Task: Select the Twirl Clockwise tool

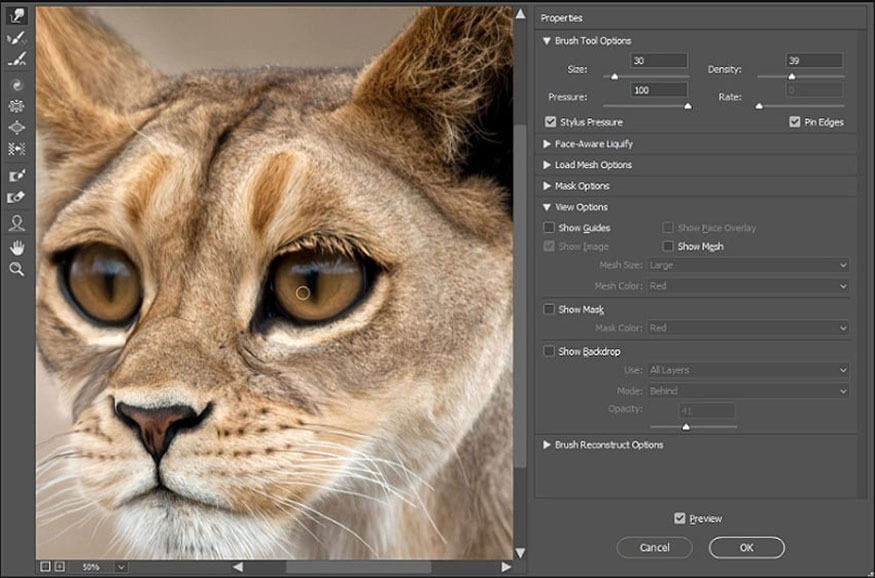Action: coord(17,84)
